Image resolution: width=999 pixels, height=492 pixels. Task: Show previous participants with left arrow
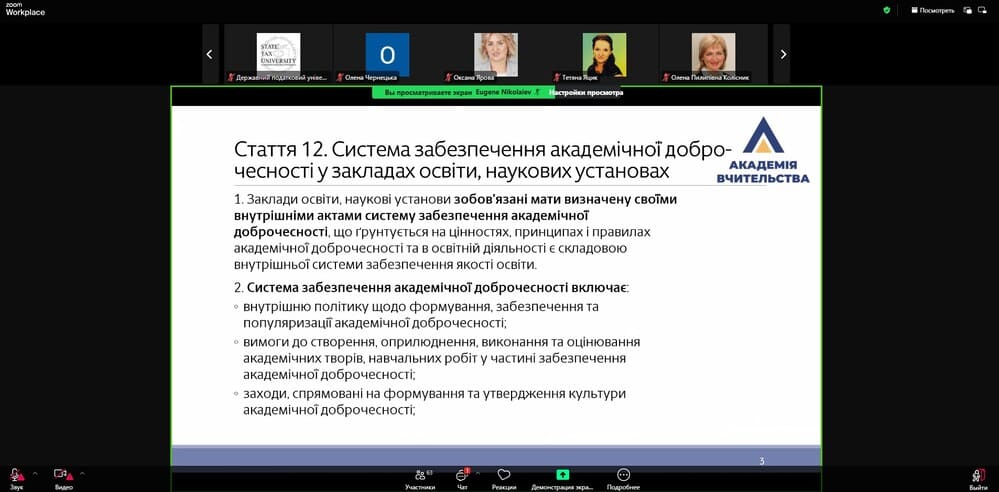[209, 54]
